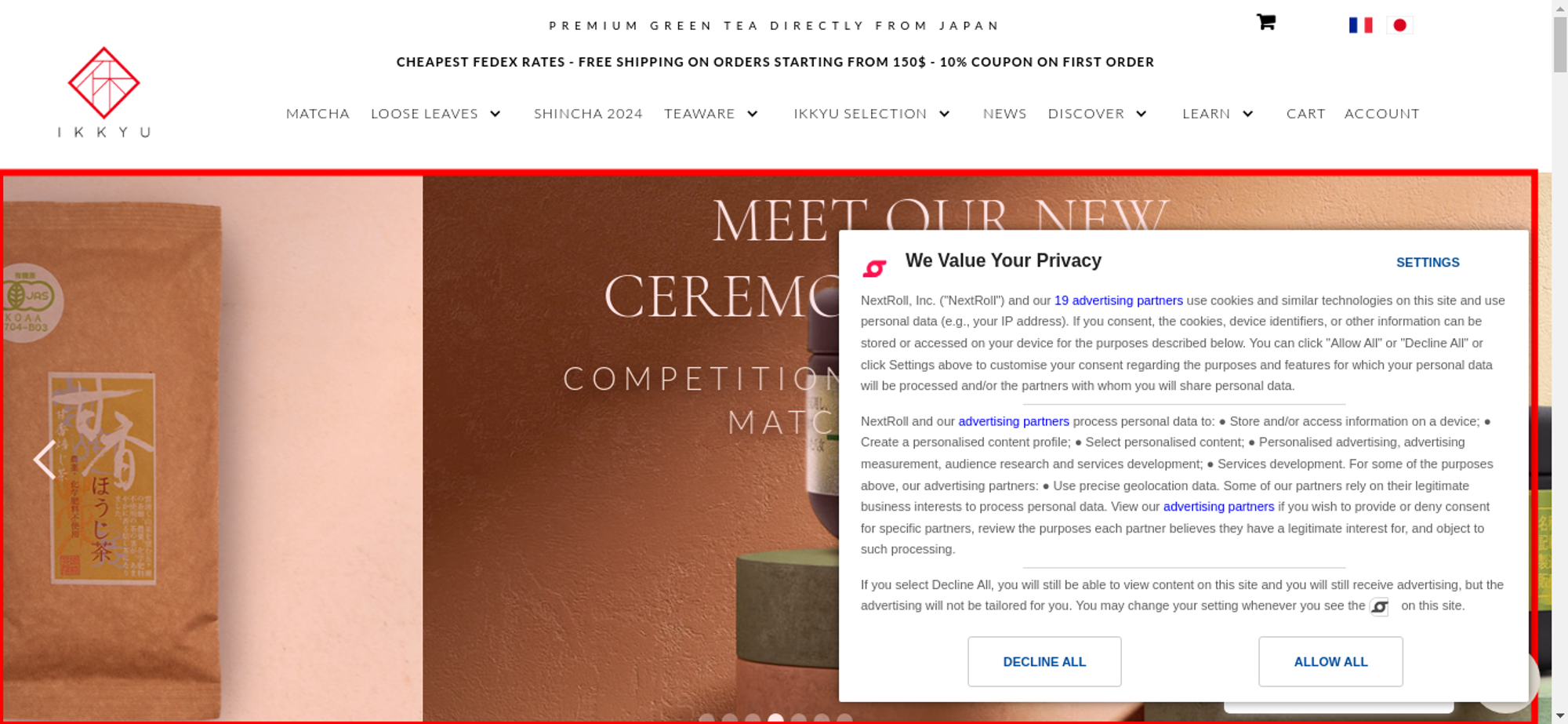
Task: Switch language via the French flag
Action: (1360, 25)
